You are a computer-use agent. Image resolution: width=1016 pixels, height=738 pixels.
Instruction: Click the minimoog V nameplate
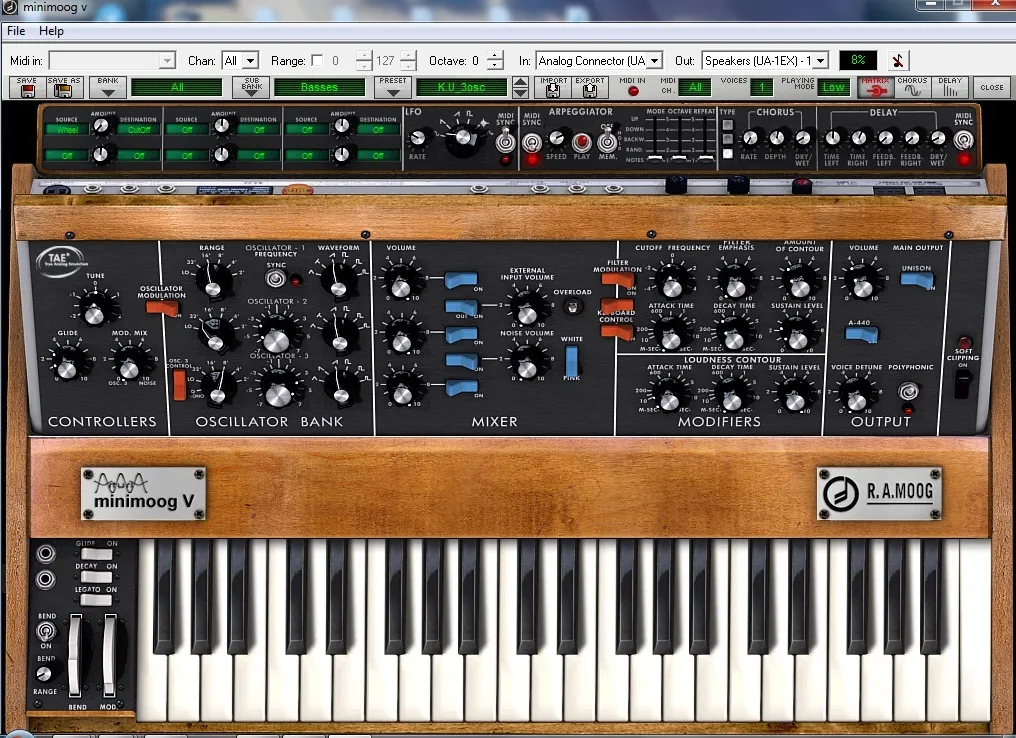click(143, 493)
